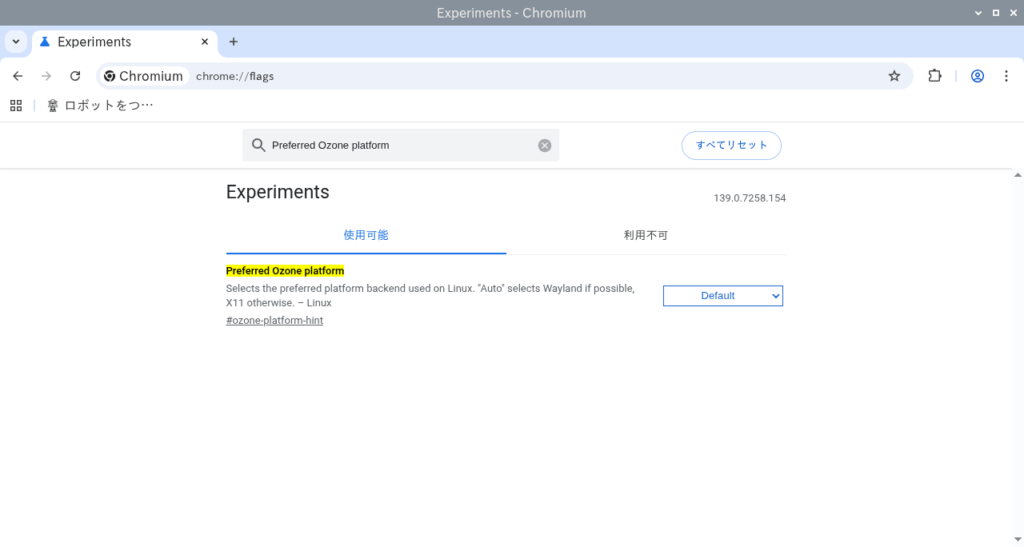Close the Experiments tab
Viewport: 1024px width, 547px height.
(205, 42)
